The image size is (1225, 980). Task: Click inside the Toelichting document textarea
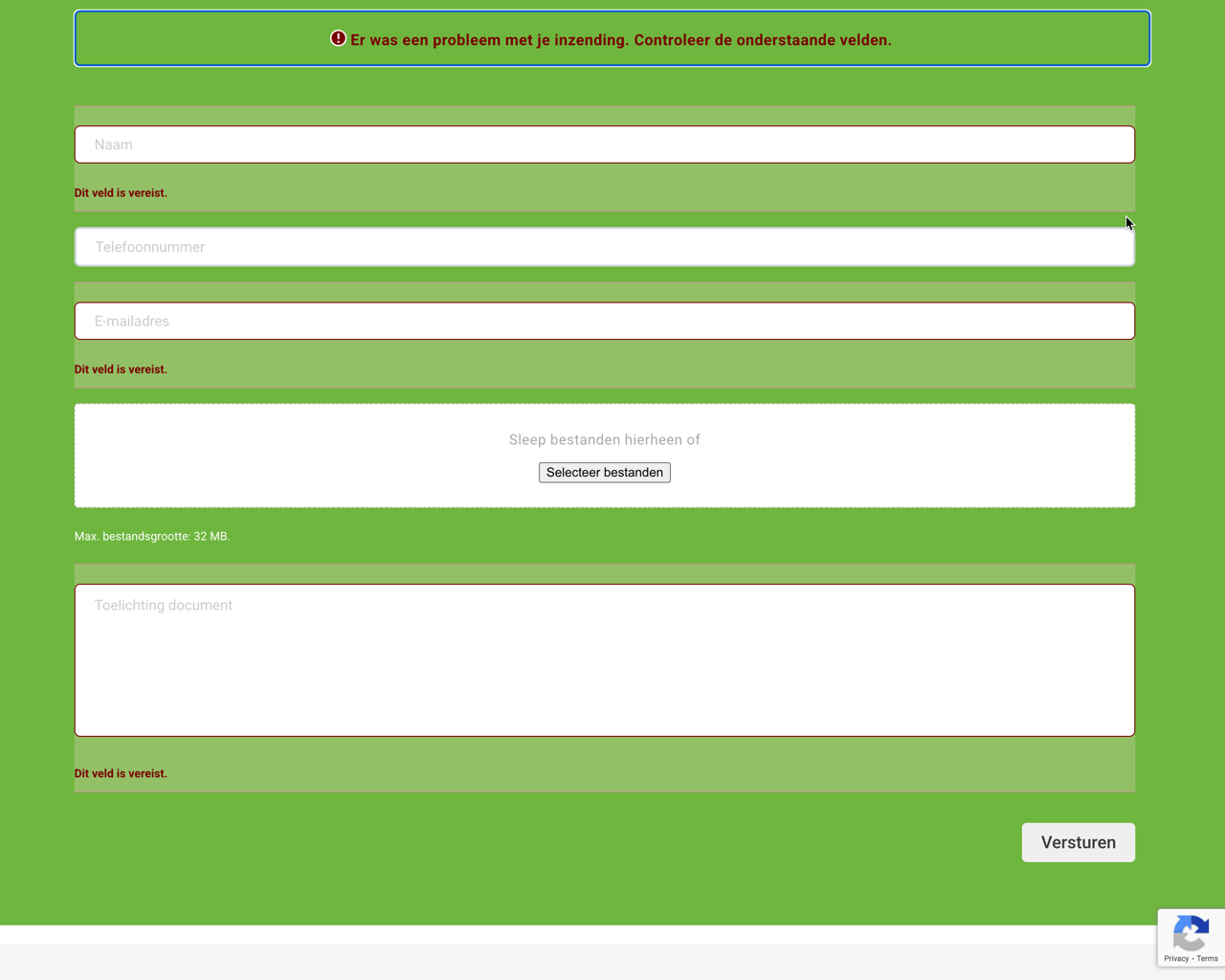coord(604,660)
